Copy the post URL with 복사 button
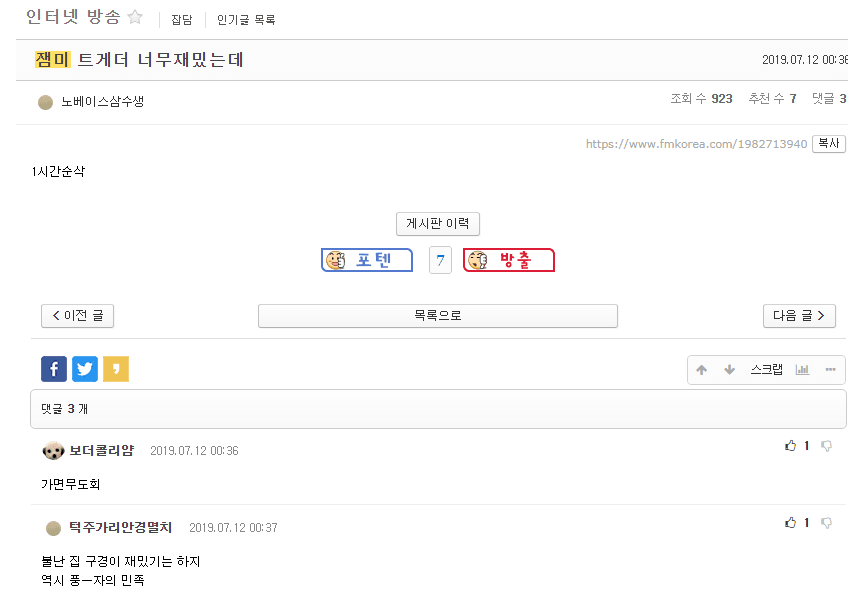 (829, 144)
